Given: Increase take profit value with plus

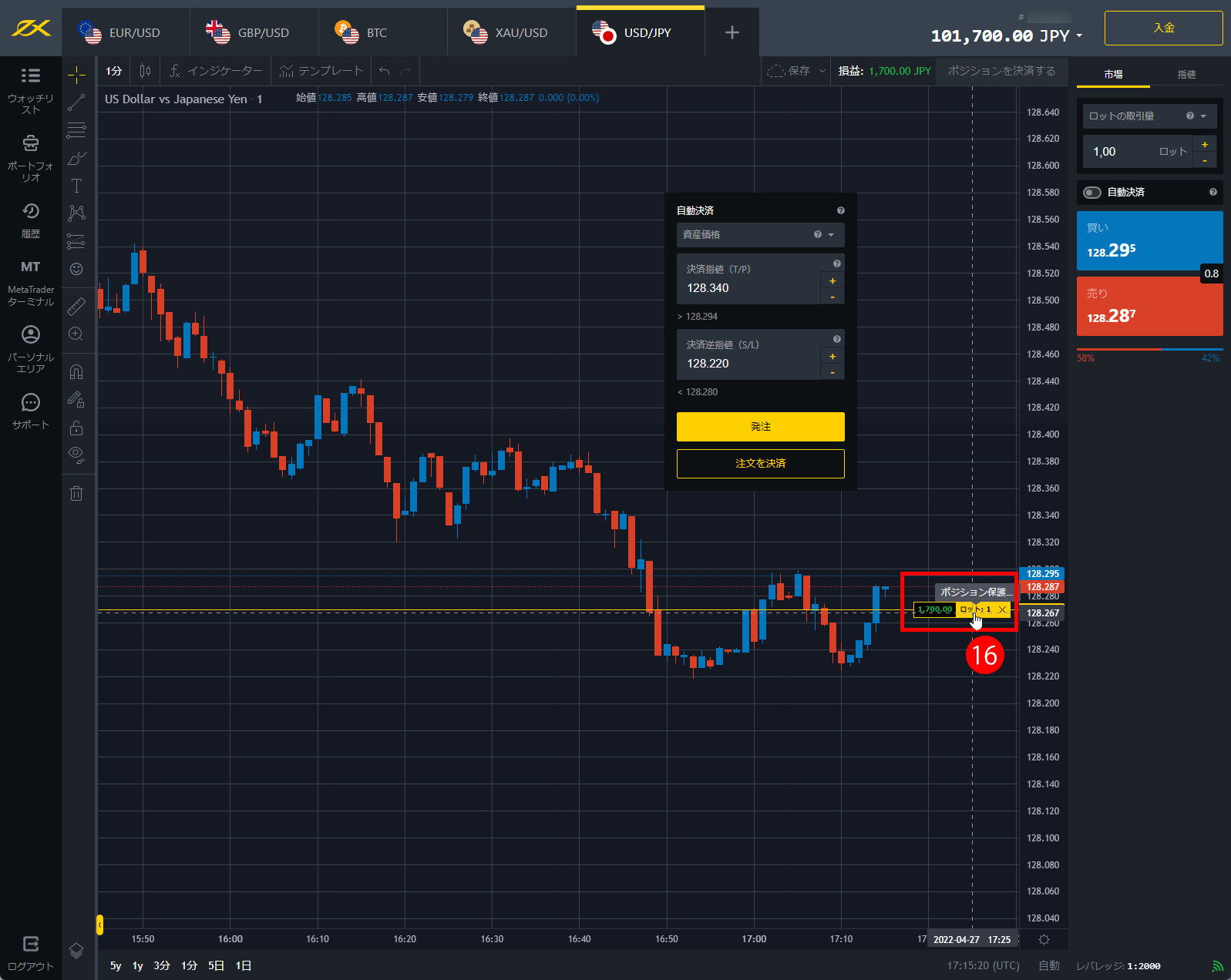Looking at the screenshot, I should (x=832, y=281).
